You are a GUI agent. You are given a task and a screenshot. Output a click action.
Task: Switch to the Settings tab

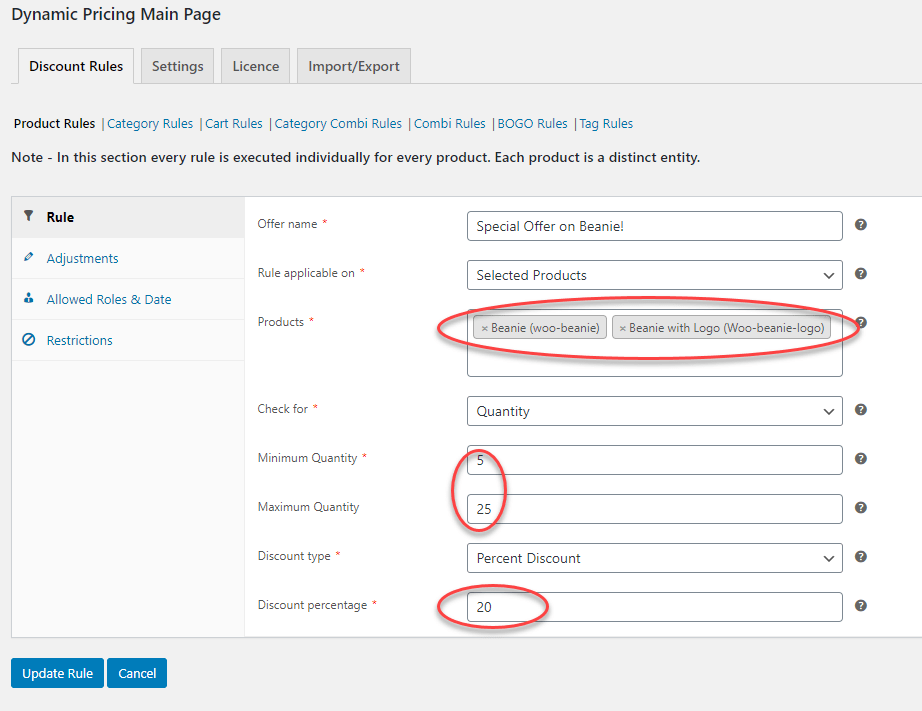pyautogui.click(x=178, y=66)
